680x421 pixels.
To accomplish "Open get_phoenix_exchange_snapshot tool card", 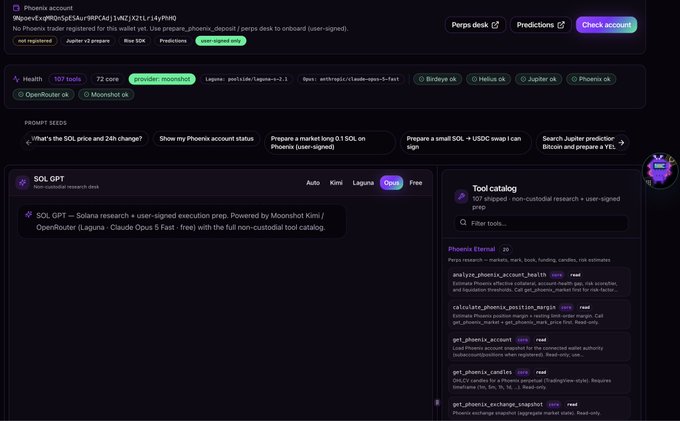I will click(539, 408).
